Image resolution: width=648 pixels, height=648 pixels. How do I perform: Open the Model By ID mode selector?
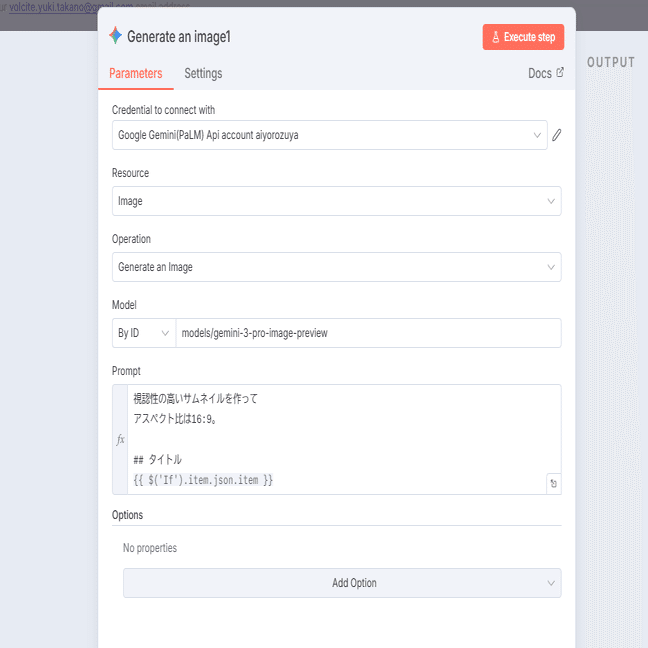click(143, 333)
